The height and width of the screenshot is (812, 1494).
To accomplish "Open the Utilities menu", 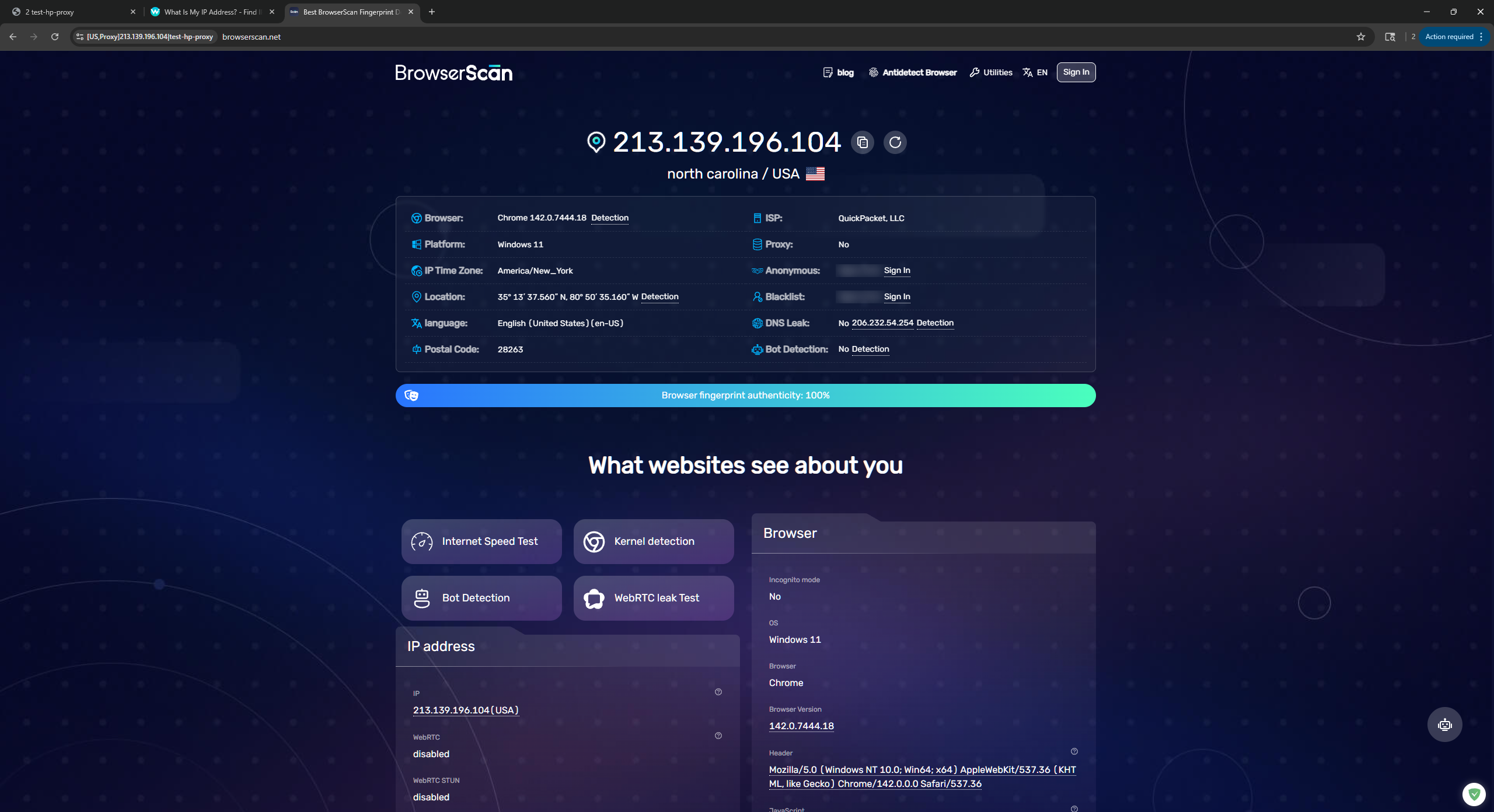I will click(991, 72).
